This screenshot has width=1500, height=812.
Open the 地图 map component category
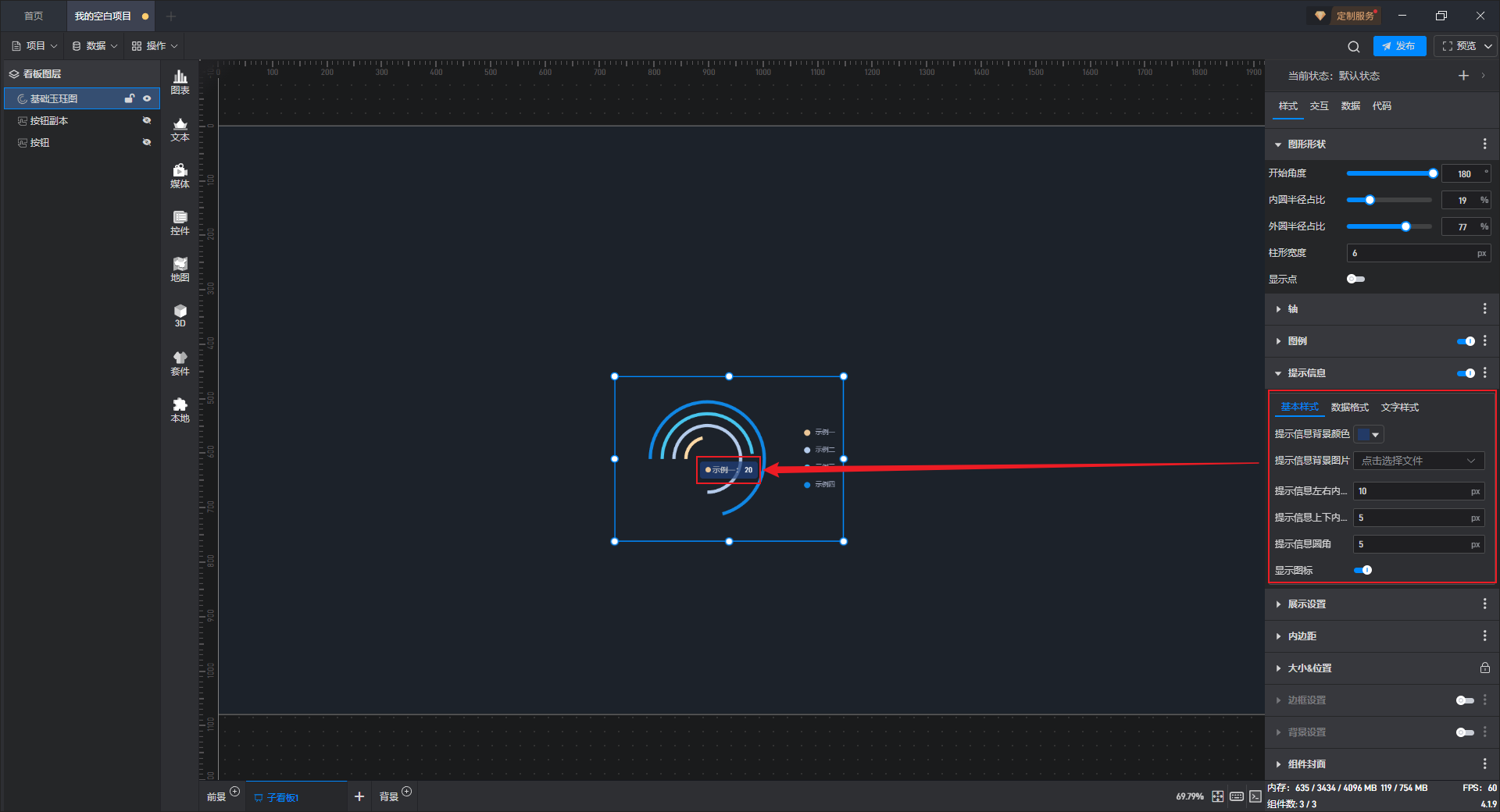180,269
